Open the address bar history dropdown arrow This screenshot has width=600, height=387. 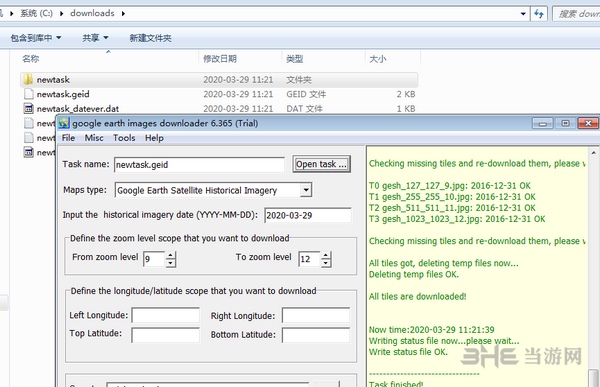click(x=523, y=14)
